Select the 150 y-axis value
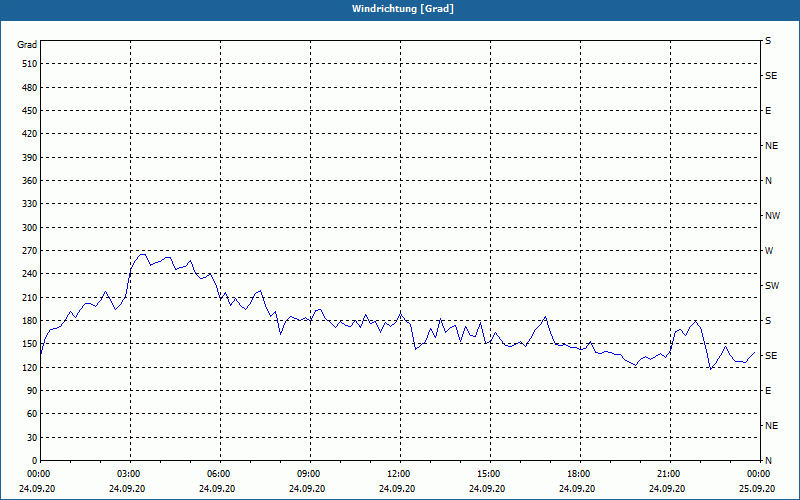 pyautogui.click(x=30, y=344)
